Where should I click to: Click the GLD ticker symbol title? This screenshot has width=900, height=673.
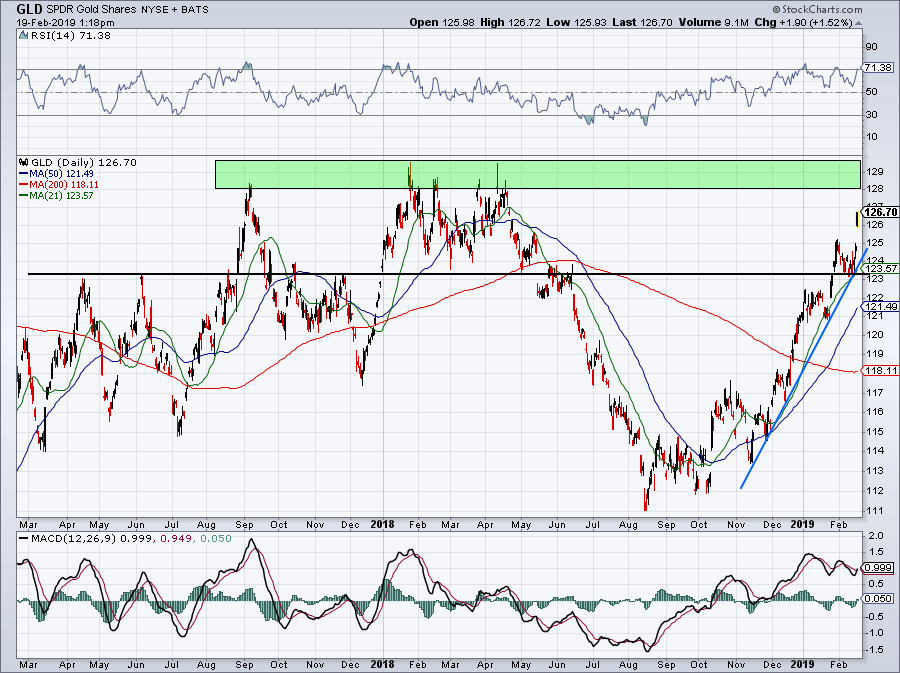[x=29, y=9]
